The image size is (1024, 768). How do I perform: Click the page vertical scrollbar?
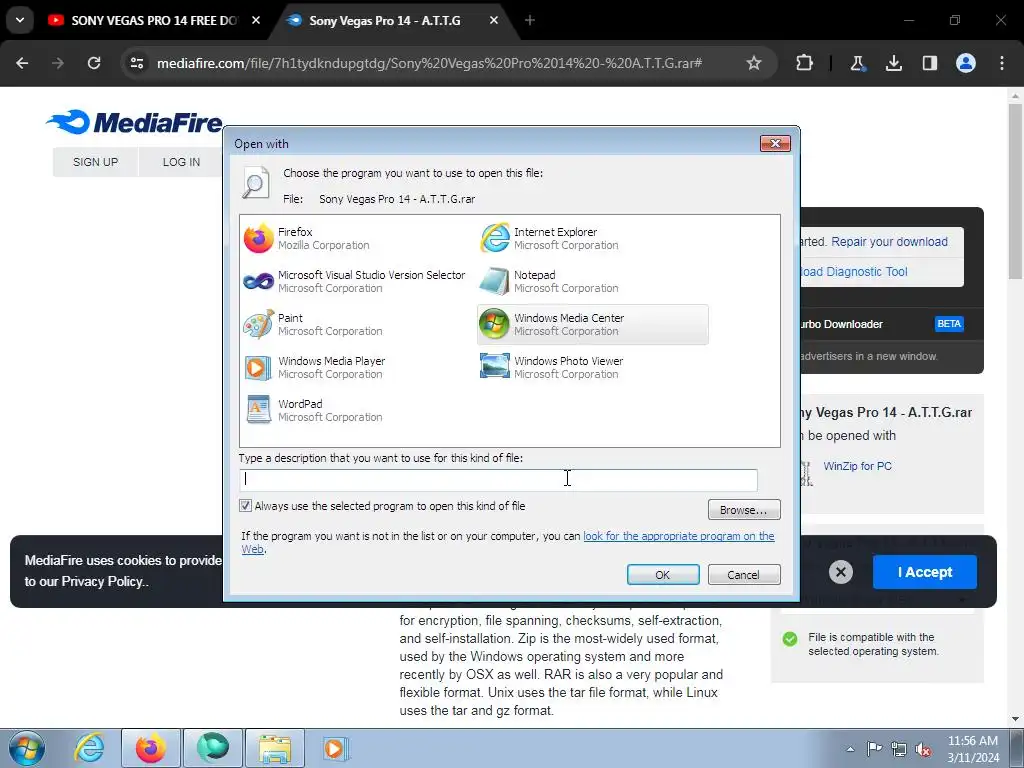(1015, 191)
